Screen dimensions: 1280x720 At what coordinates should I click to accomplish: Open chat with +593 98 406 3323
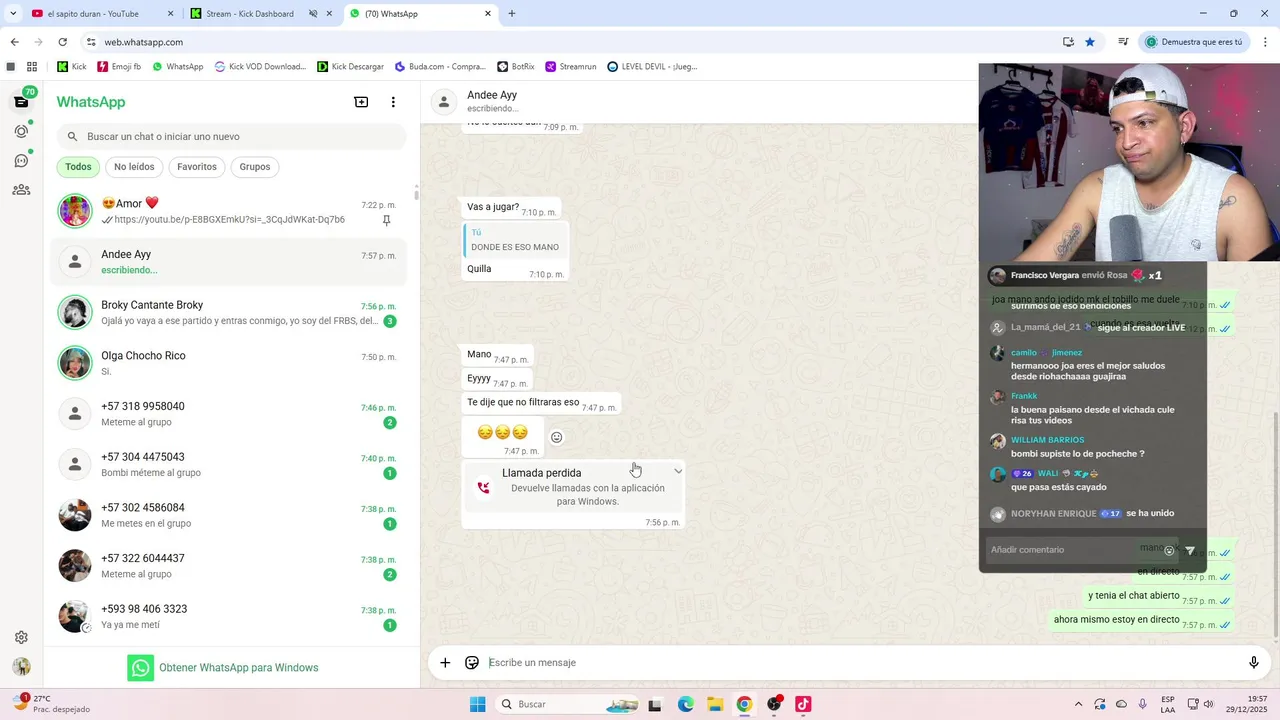(231, 617)
